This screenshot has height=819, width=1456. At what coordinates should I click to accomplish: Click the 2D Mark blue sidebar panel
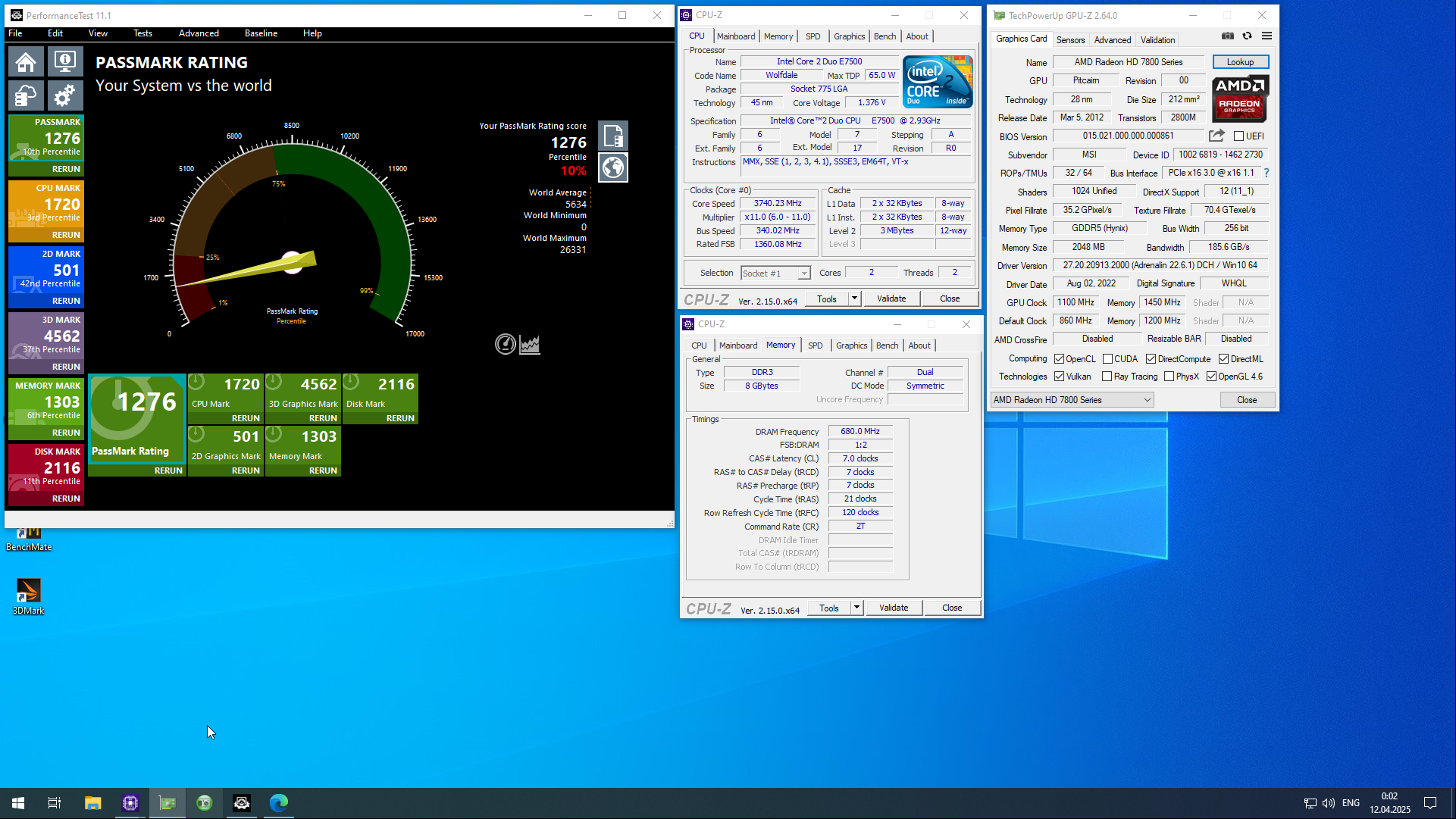click(46, 277)
